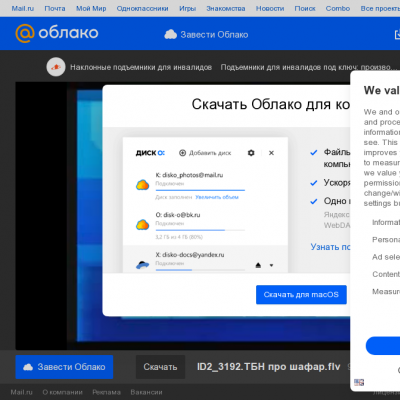Image resolution: width=400 pixels, height=400 pixels.
Task: Click eject icon on disko-docs@yandex.ru row
Action: pos(258,265)
